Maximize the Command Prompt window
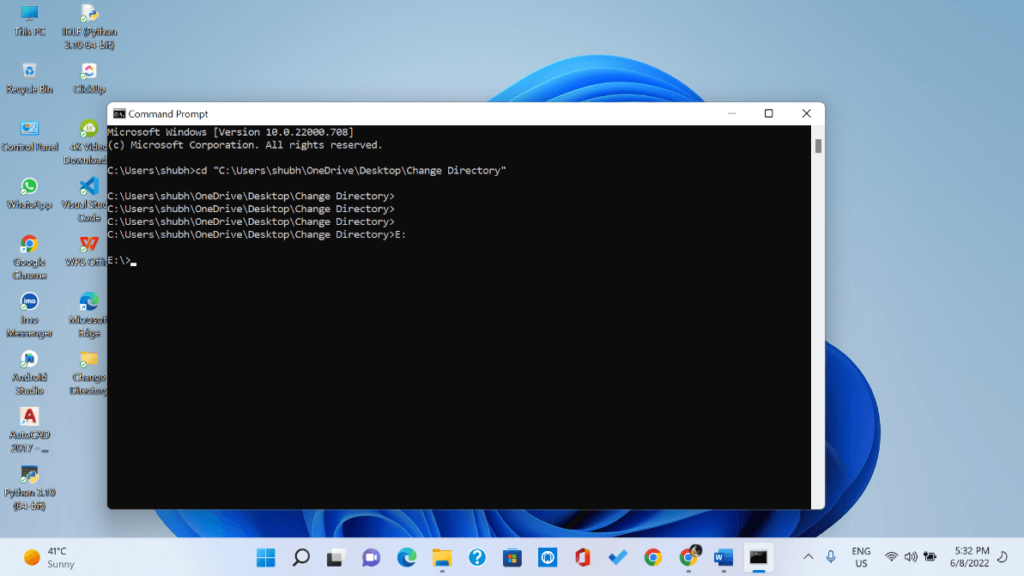1024x576 pixels. point(769,114)
